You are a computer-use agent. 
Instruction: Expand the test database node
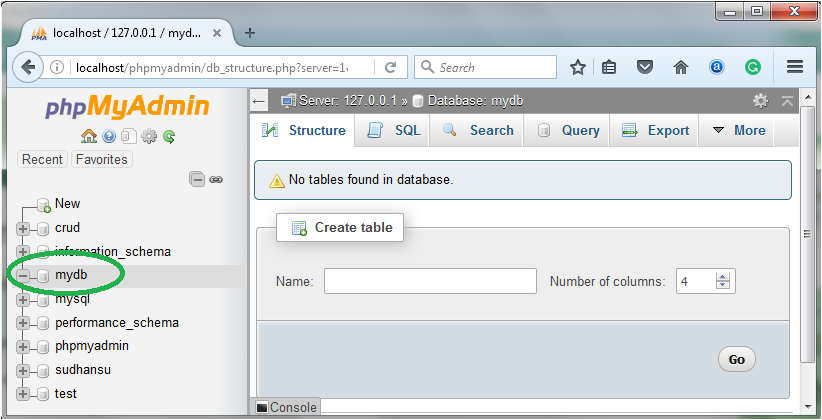tap(23, 394)
